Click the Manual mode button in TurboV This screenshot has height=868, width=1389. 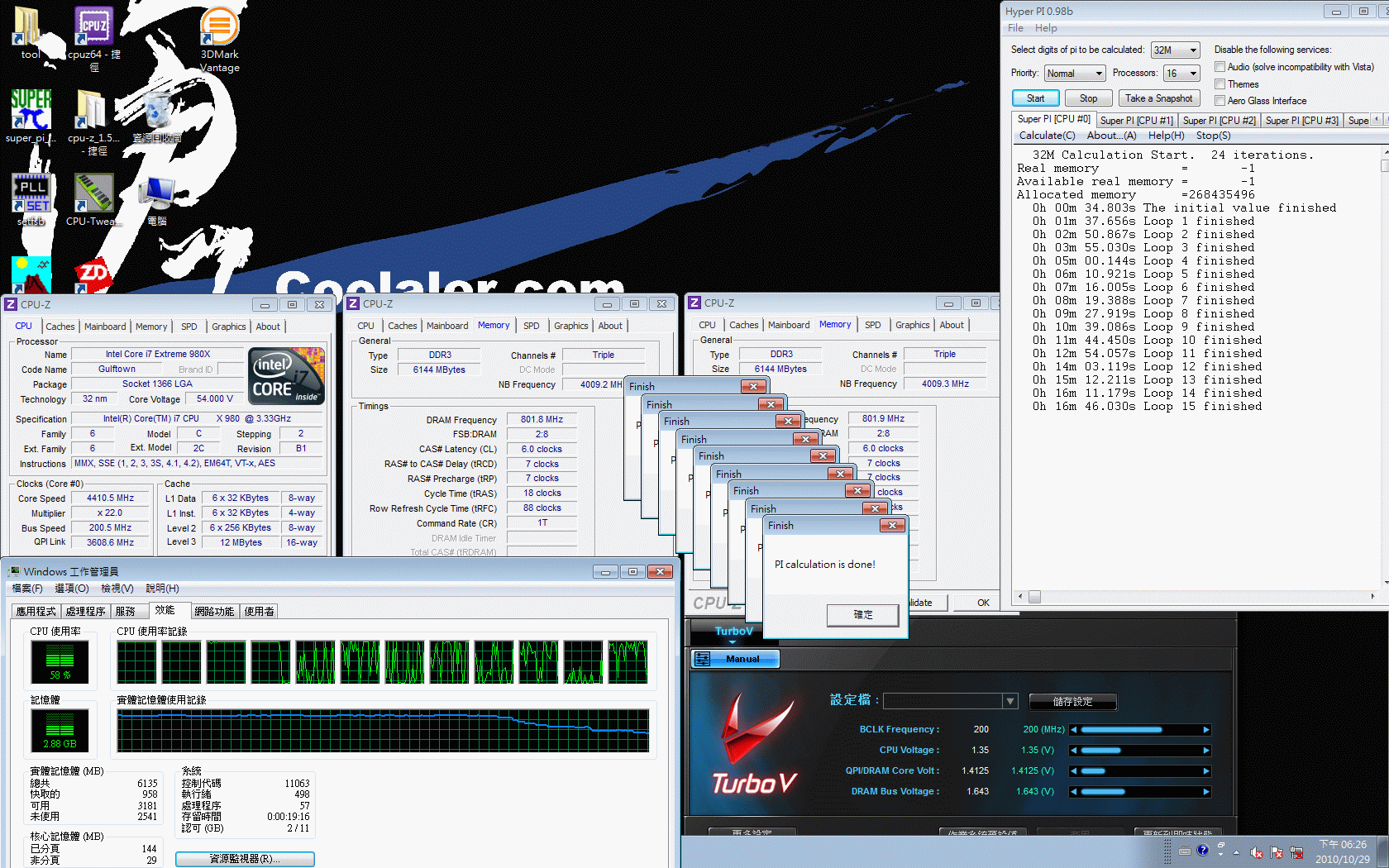pyautogui.click(x=735, y=659)
